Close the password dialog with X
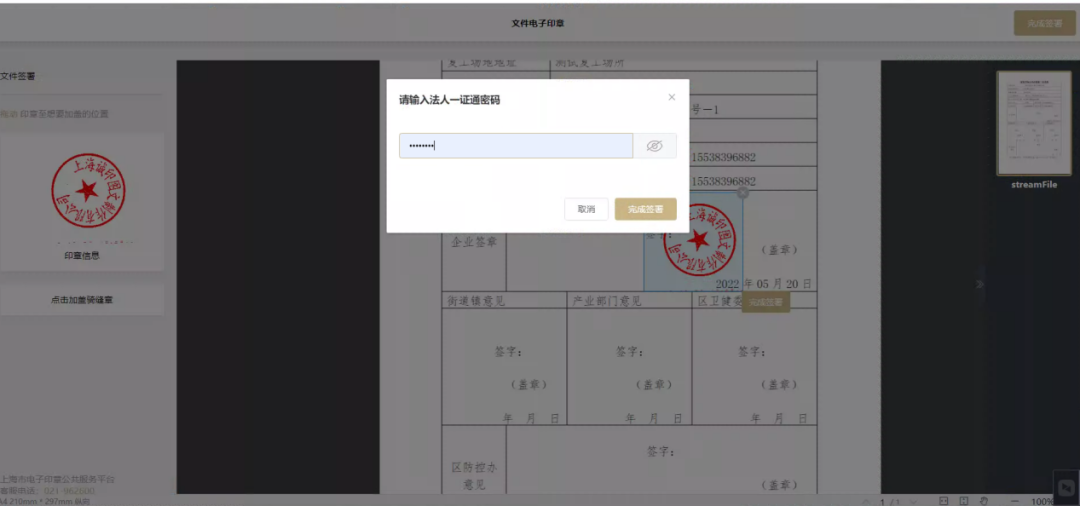This screenshot has height=506, width=1080. point(671,97)
